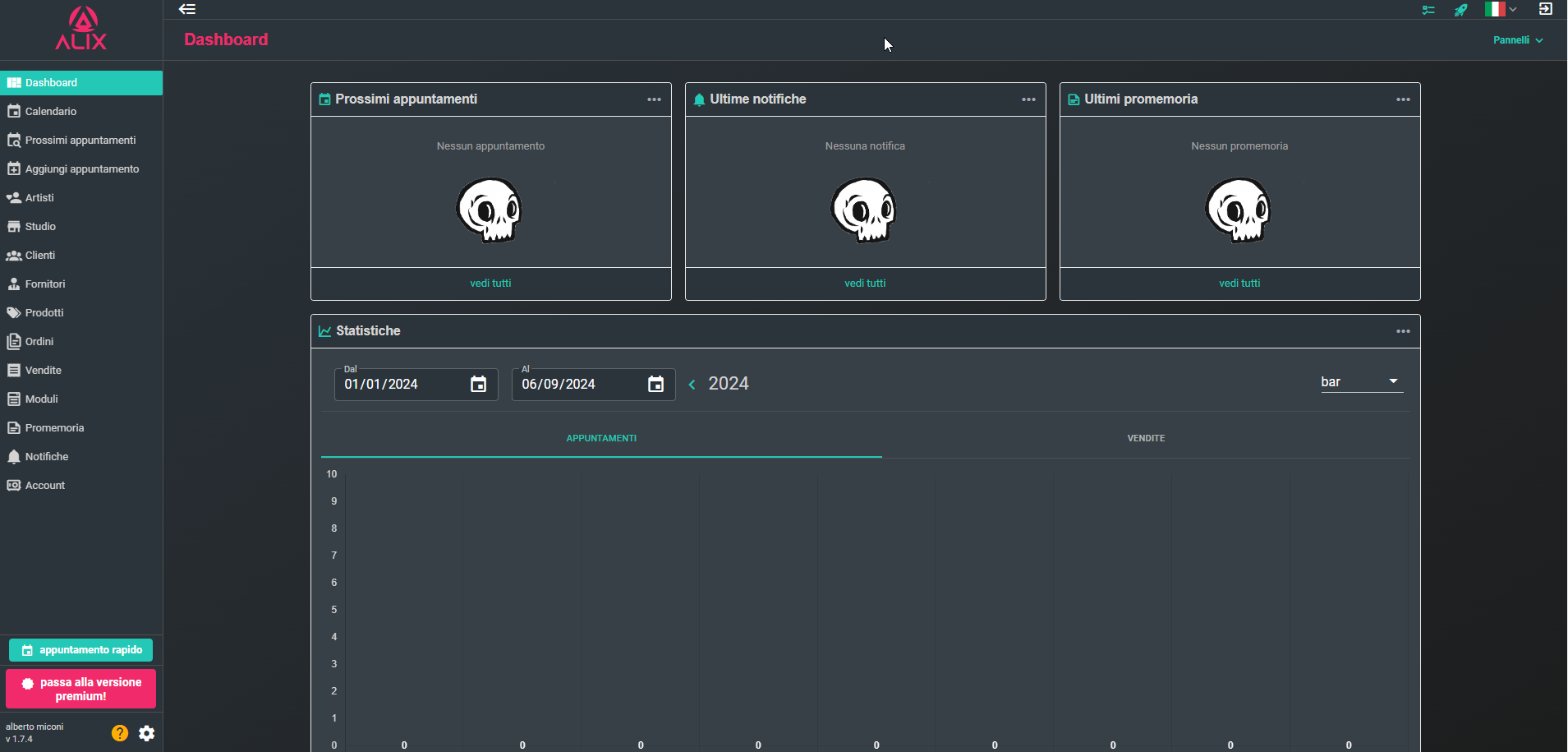This screenshot has height=752, width=1568.
Task: Collapse the sidebar with the arrow-menu icon
Action: [187, 10]
